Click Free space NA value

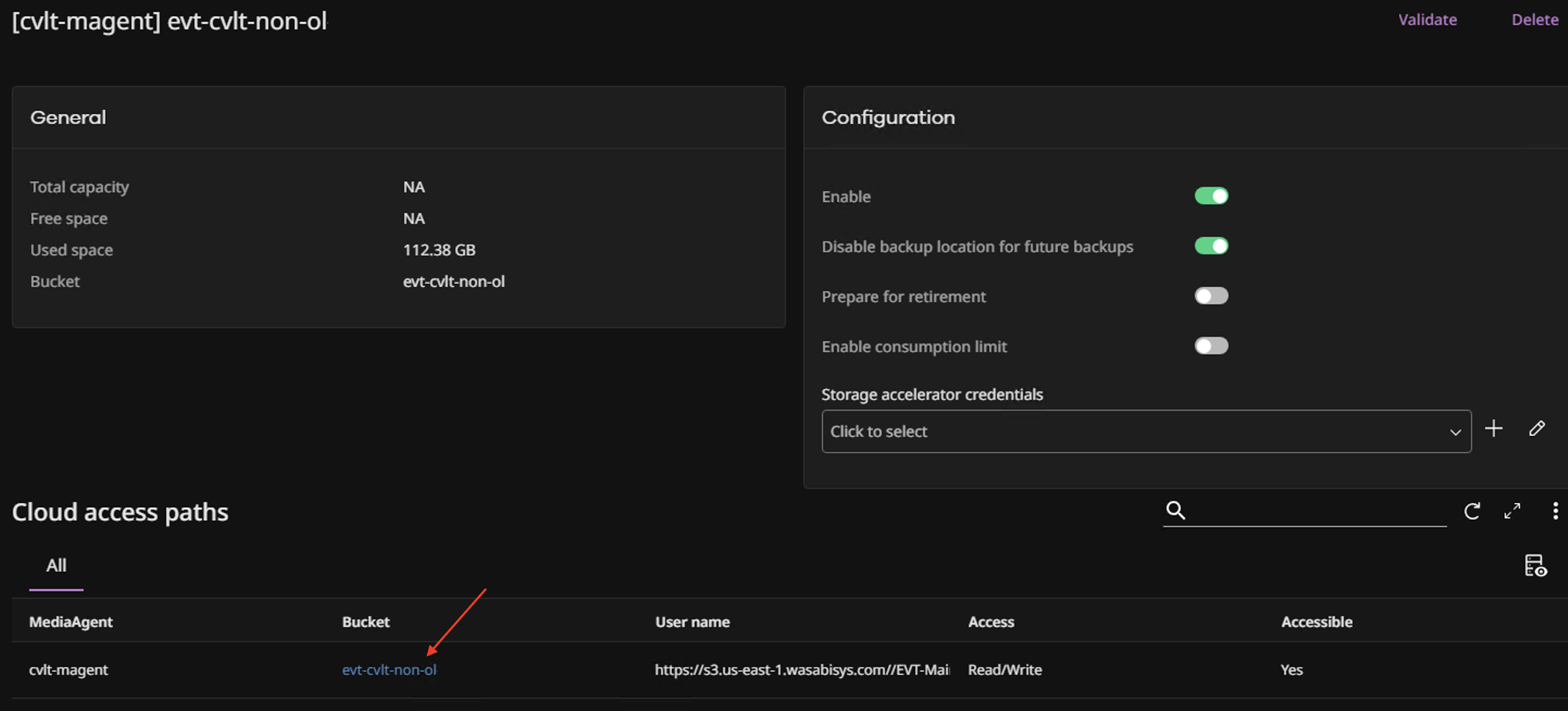pos(413,218)
